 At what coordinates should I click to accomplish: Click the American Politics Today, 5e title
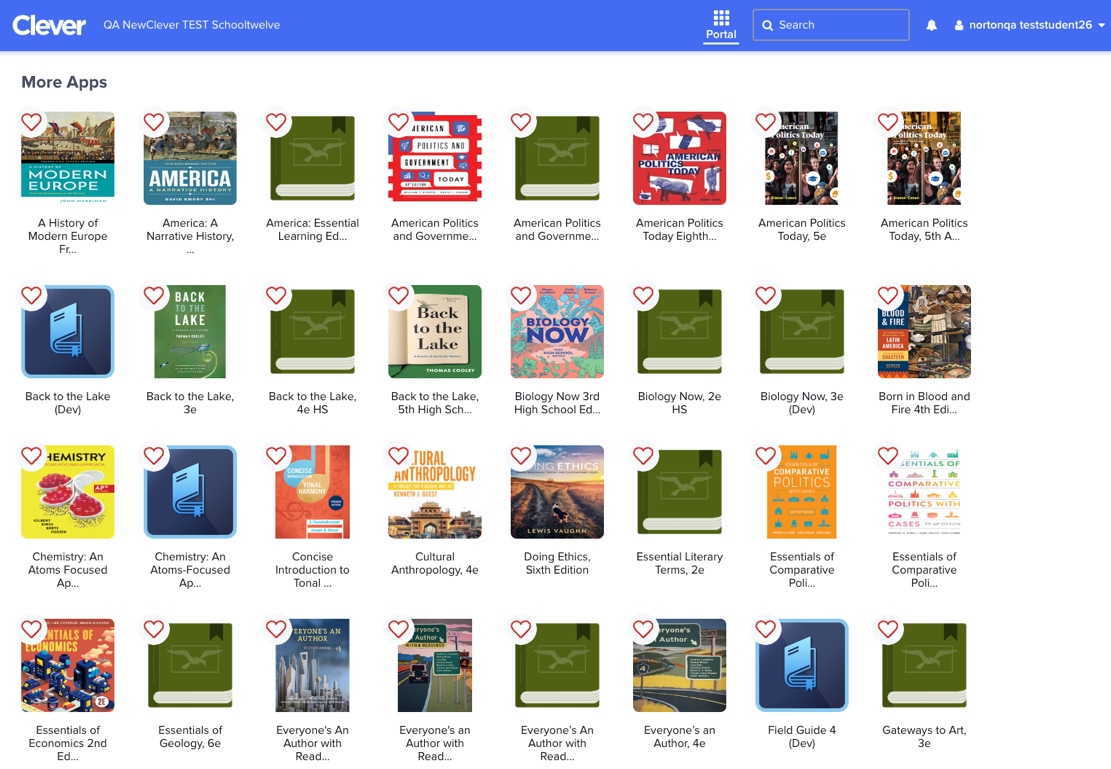(x=801, y=230)
